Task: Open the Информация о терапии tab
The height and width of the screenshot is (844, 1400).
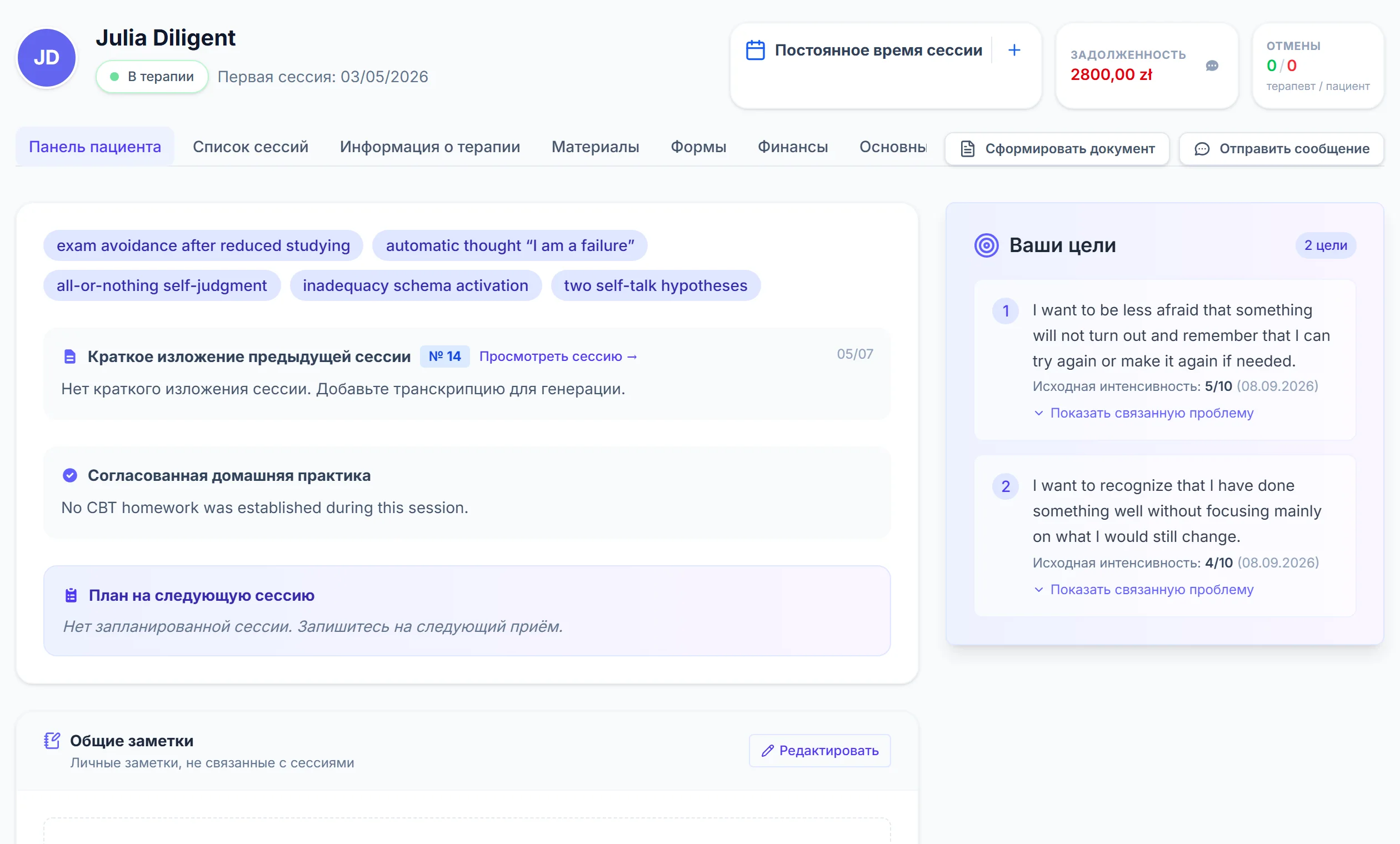Action: 430,147
